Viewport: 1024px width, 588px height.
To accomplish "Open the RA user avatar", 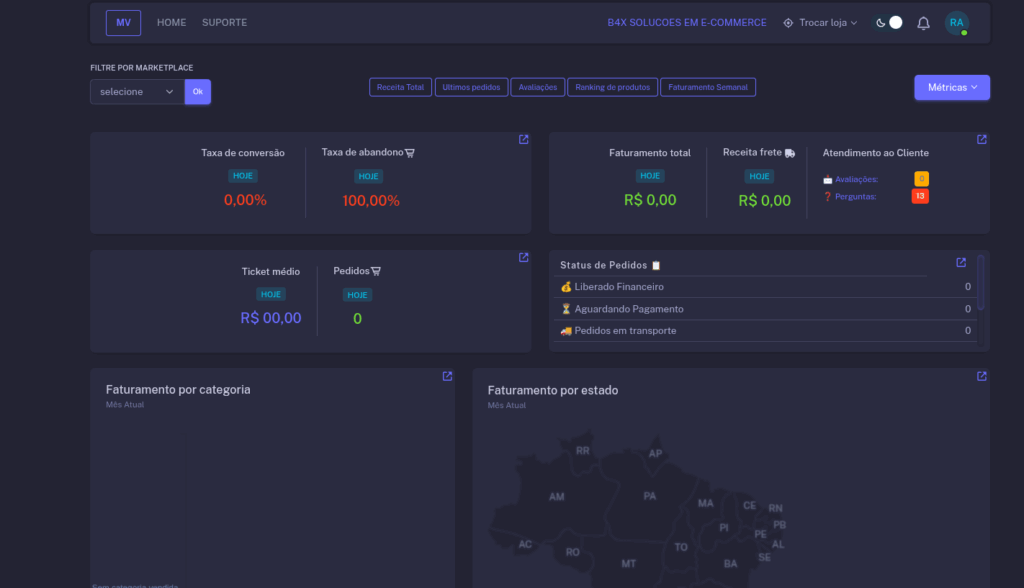I will 957,23.
